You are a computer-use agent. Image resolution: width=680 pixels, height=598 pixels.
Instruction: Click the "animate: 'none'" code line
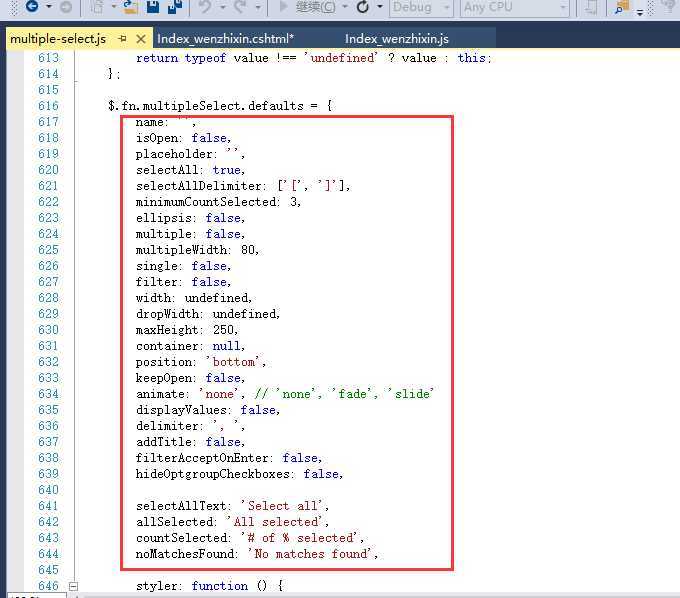(x=284, y=394)
